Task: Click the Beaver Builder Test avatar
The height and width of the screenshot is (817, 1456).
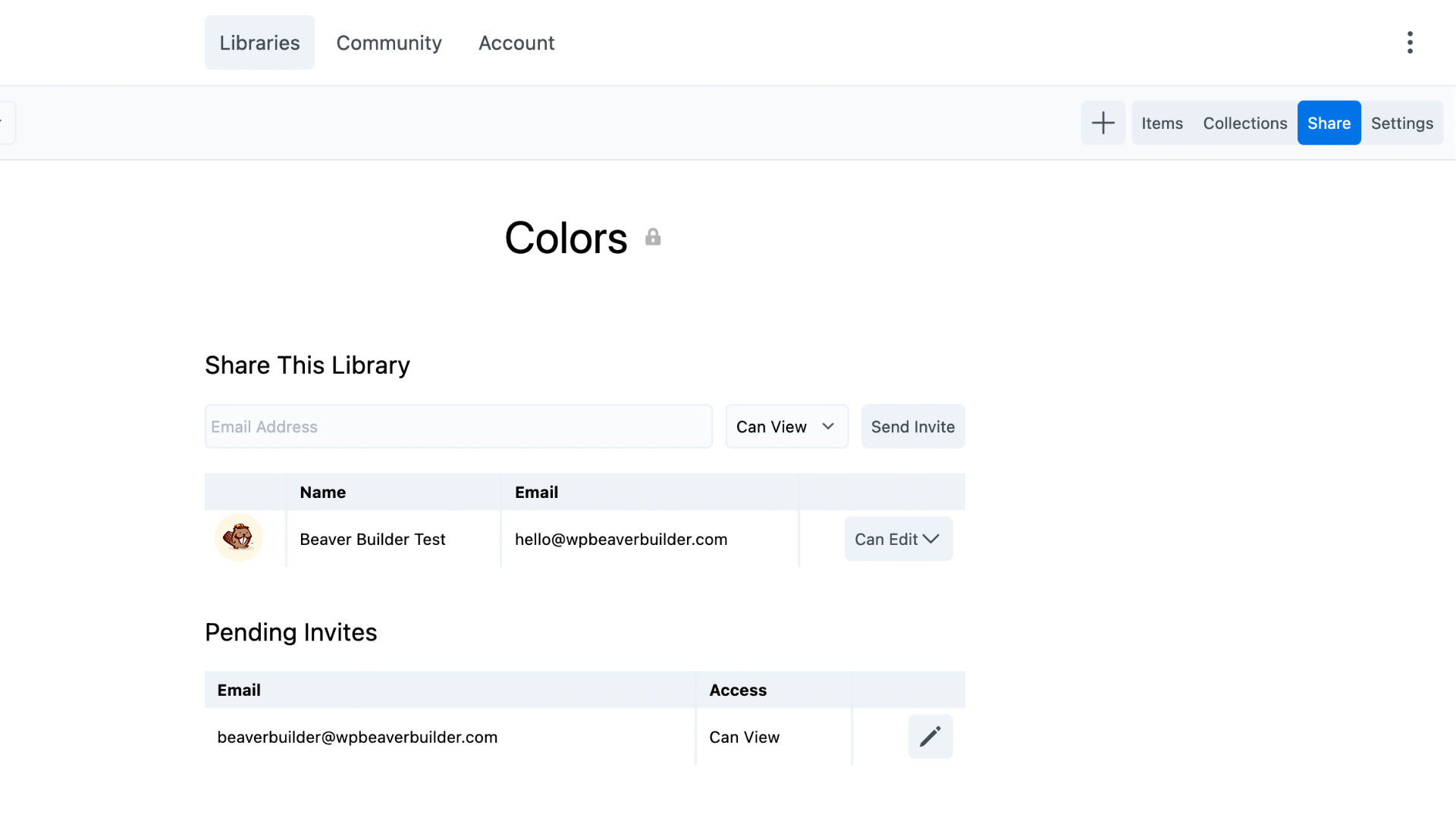Action: click(239, 538)
